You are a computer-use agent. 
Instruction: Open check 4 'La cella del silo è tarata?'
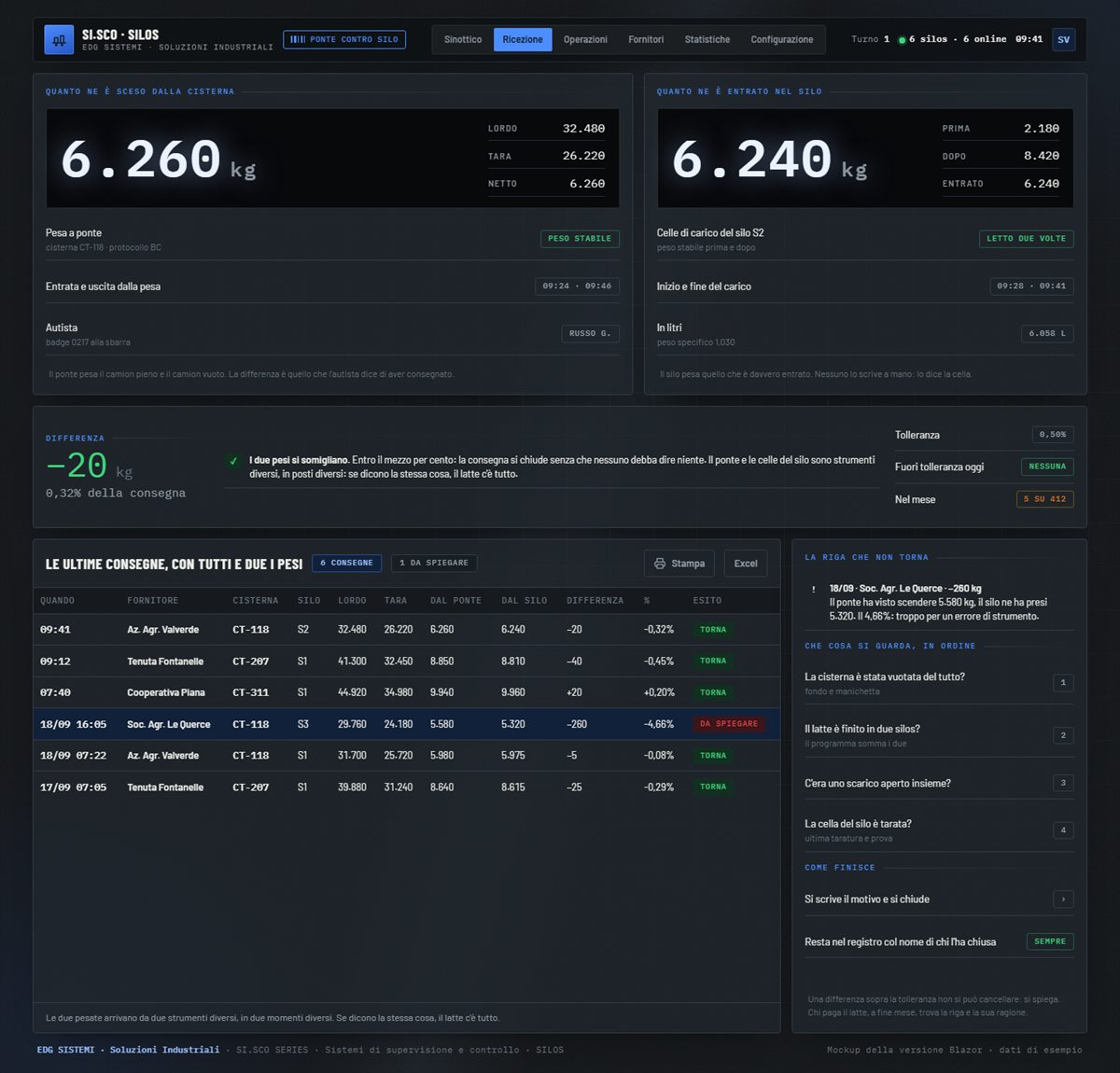939,830
